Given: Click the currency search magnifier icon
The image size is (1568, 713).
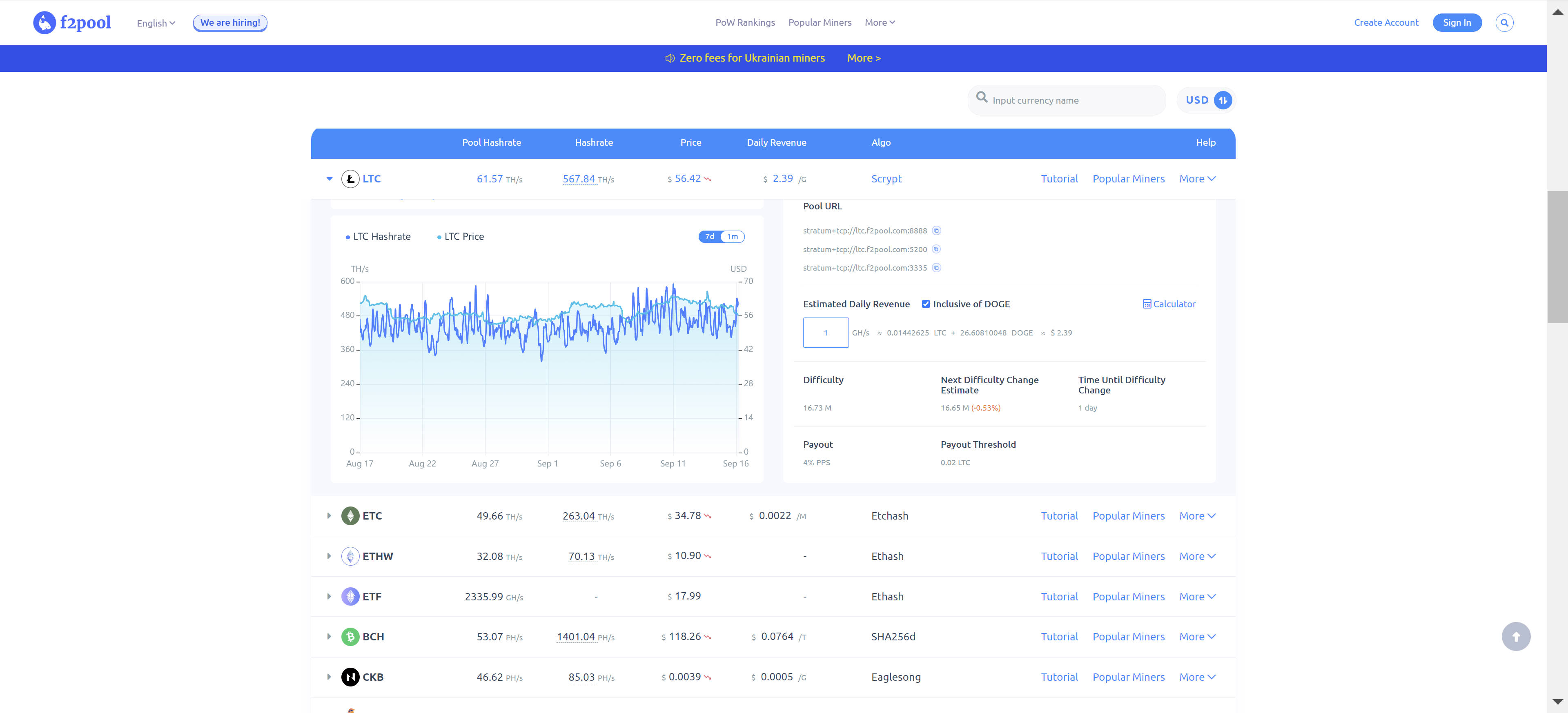Looking at the screenshot, I should tap(981, 97).
